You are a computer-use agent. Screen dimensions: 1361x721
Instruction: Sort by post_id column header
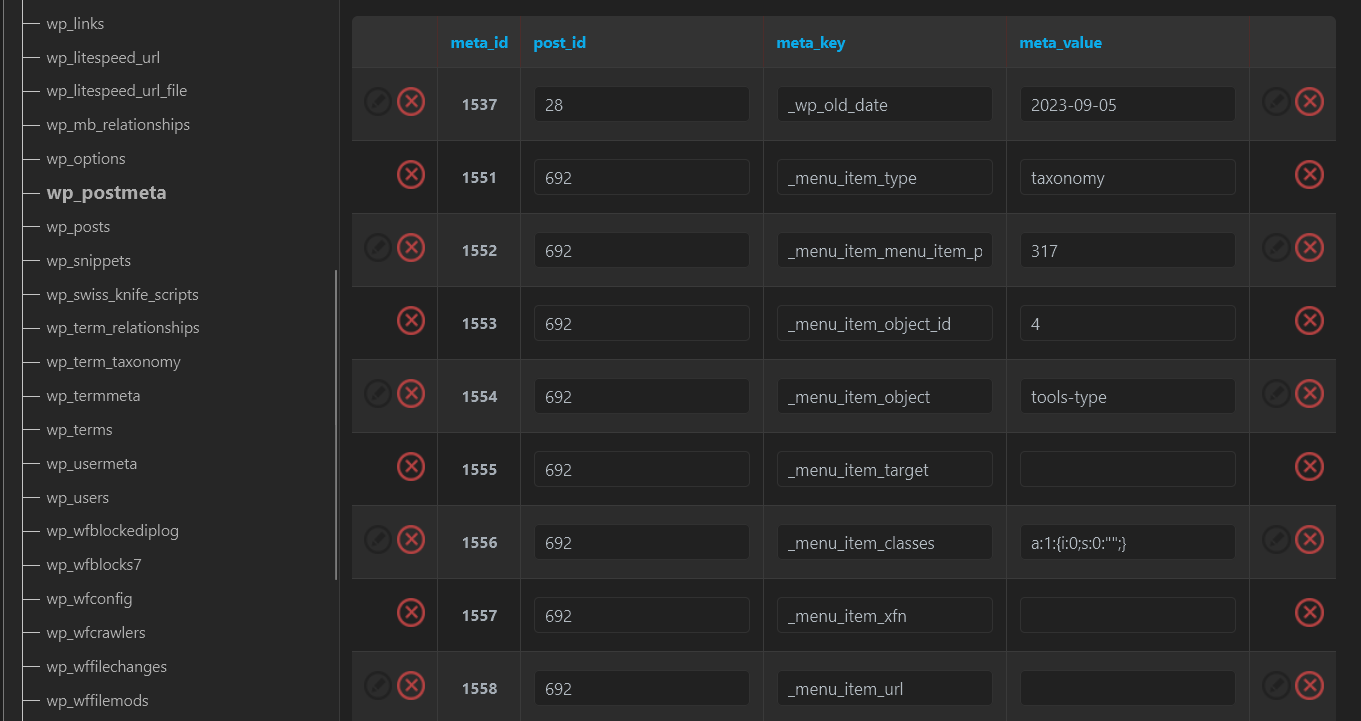pyautogui.click(x=560, y=43)
